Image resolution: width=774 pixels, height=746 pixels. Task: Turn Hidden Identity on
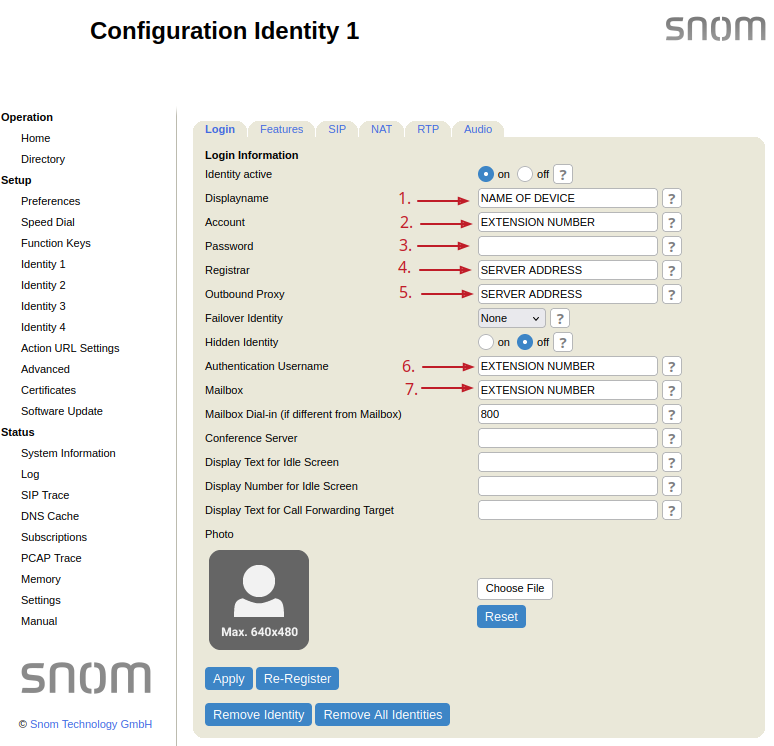point(486,342)
